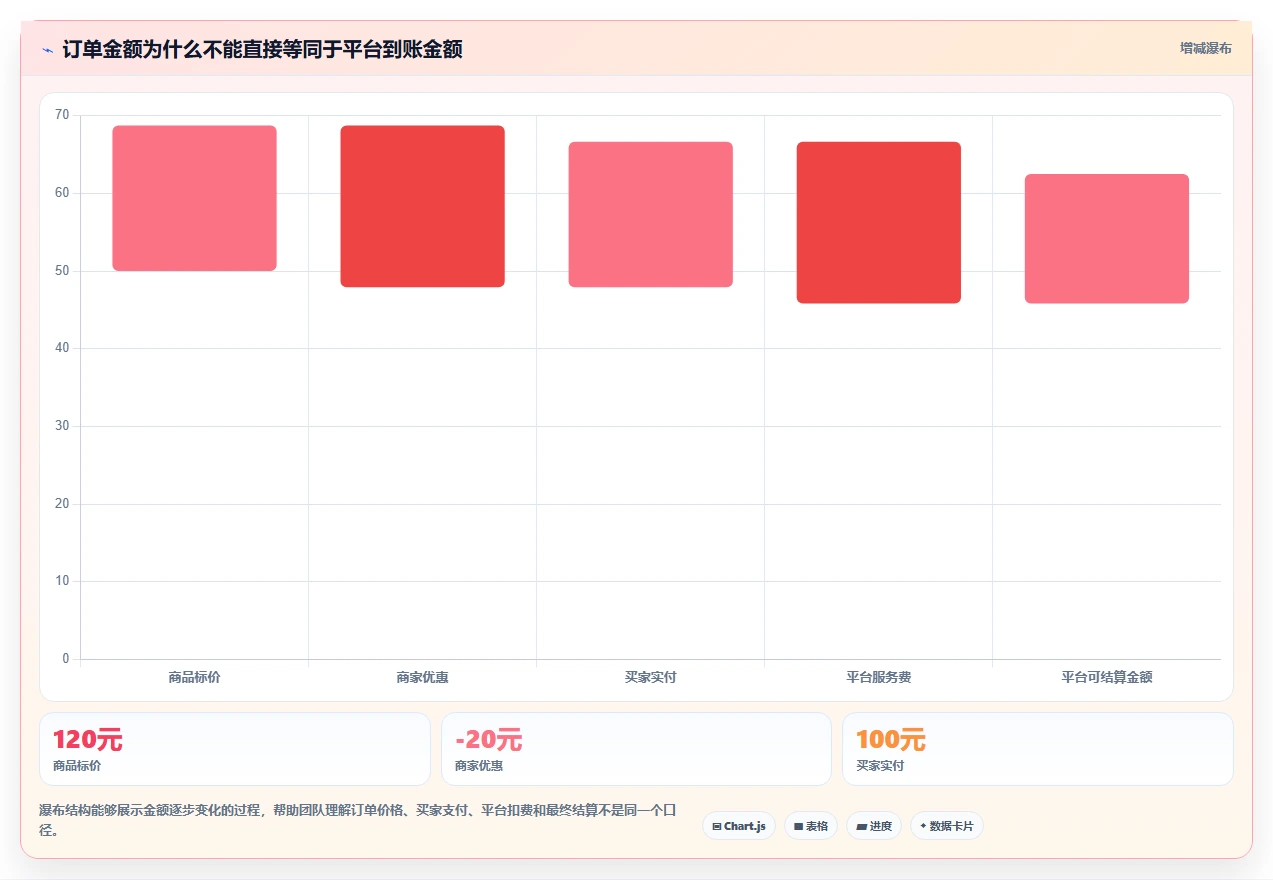
Task: Click the y-axis value 50
Action: tap(62, 270)
